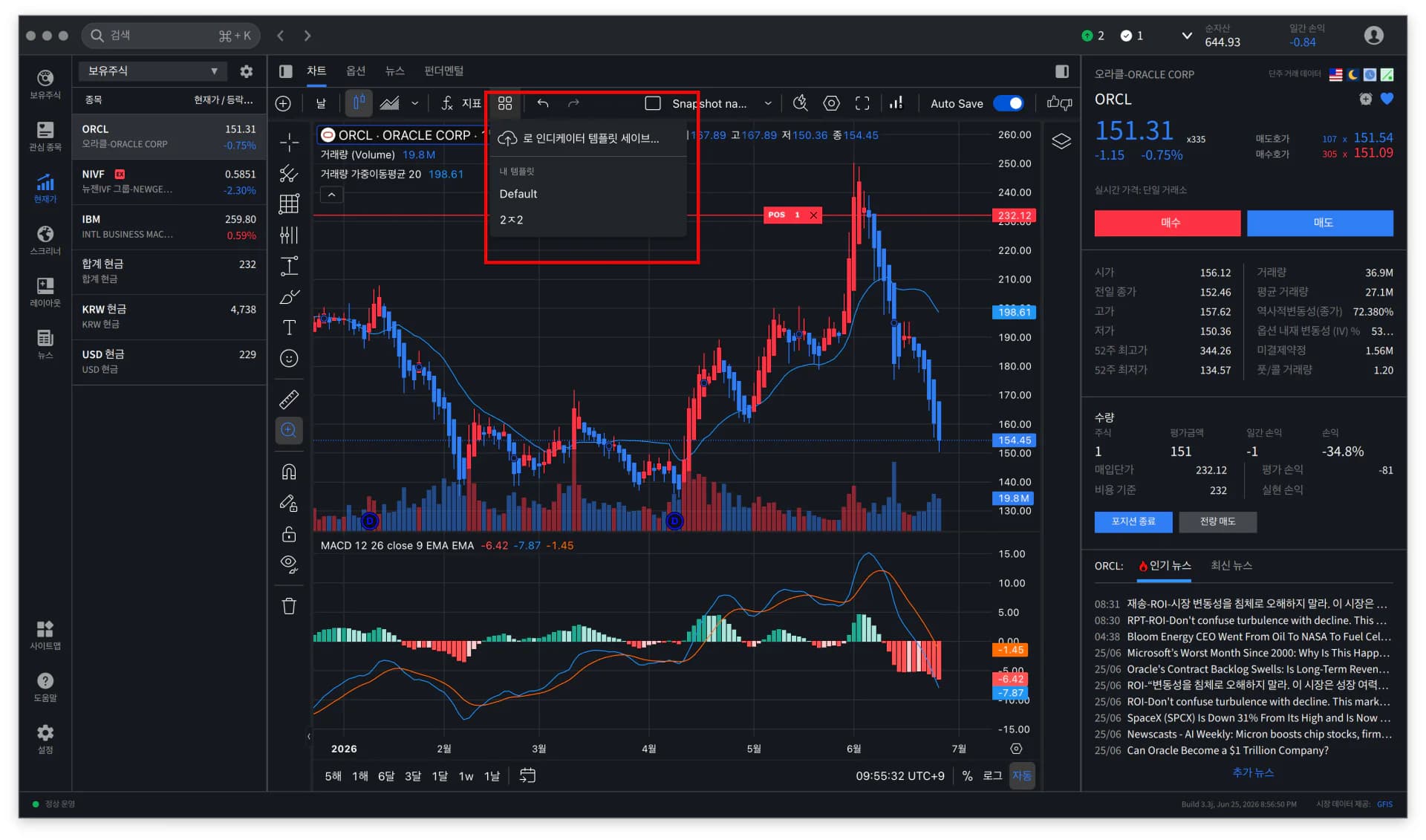The height and width of the screenshot is (840, 1426).
Task: Select the zoom-in magnifier tool
Action: click(289, 430)
